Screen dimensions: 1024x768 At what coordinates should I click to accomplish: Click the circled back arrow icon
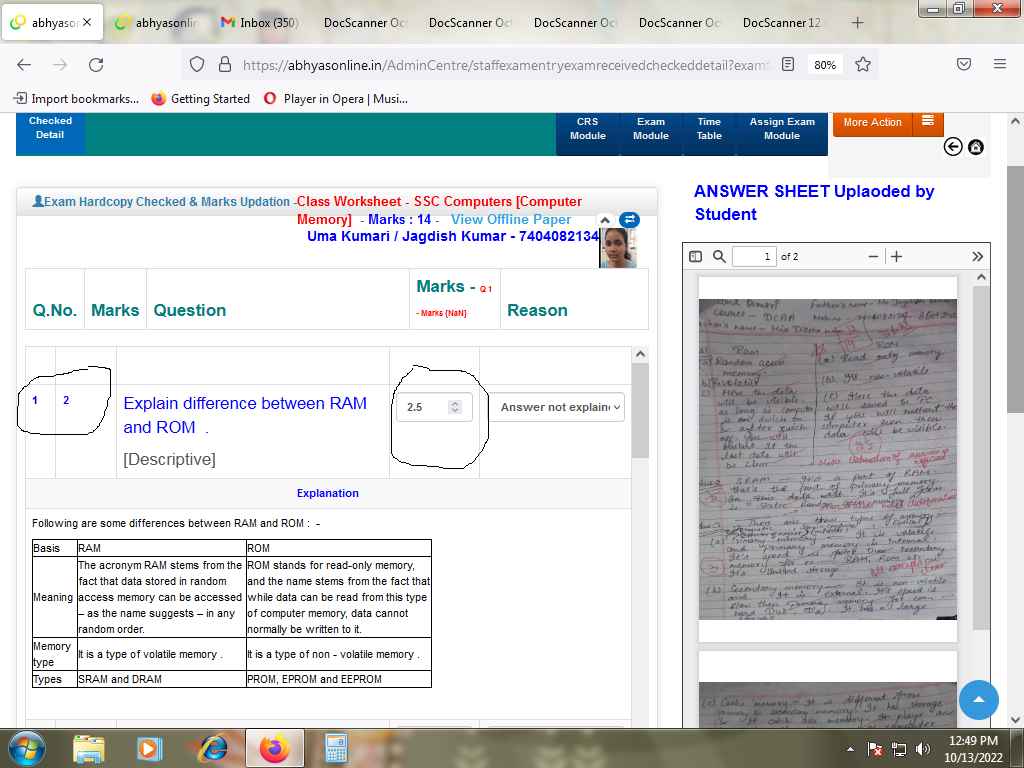(x=953, y=147)
